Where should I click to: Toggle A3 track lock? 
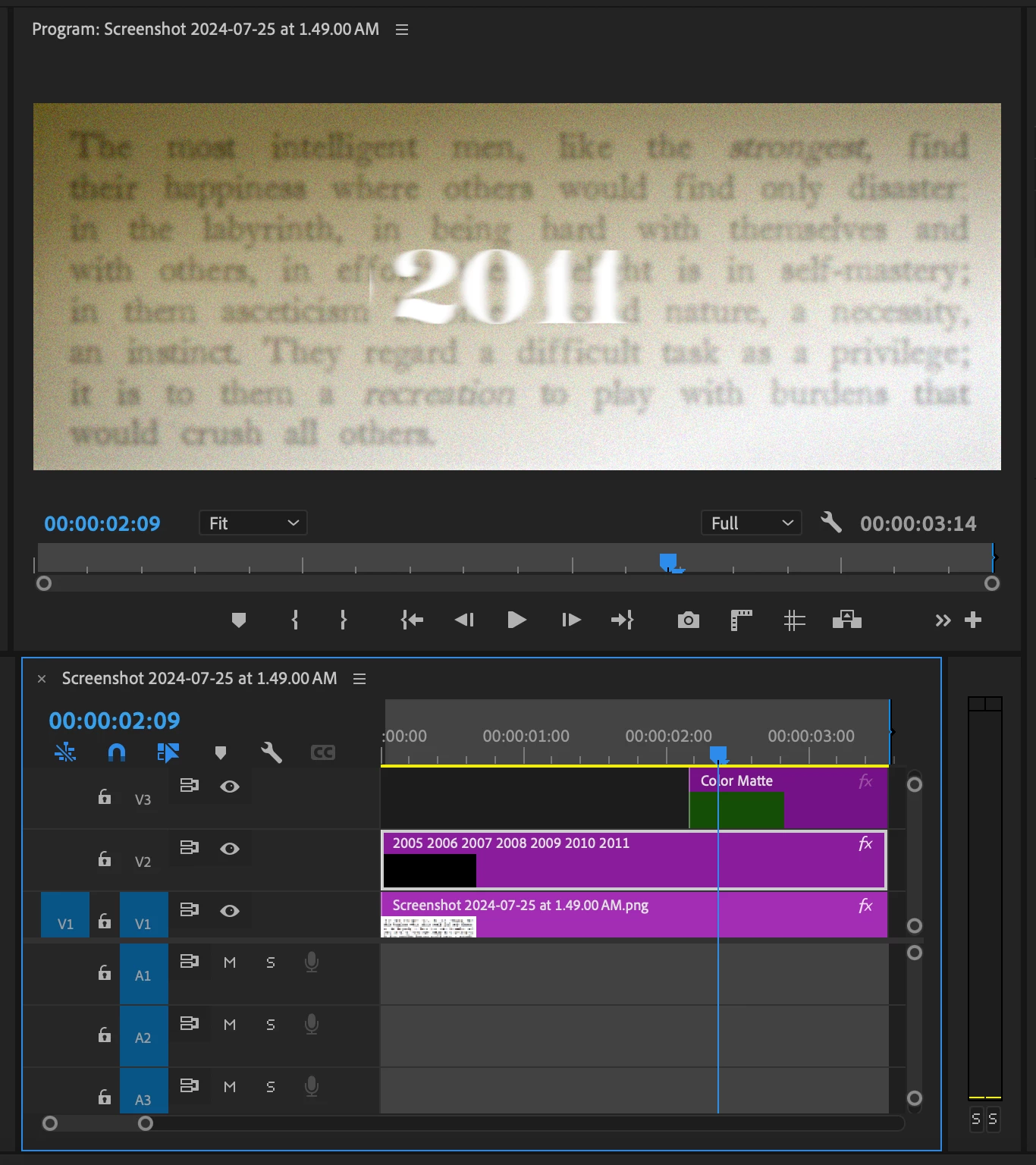105,1097
